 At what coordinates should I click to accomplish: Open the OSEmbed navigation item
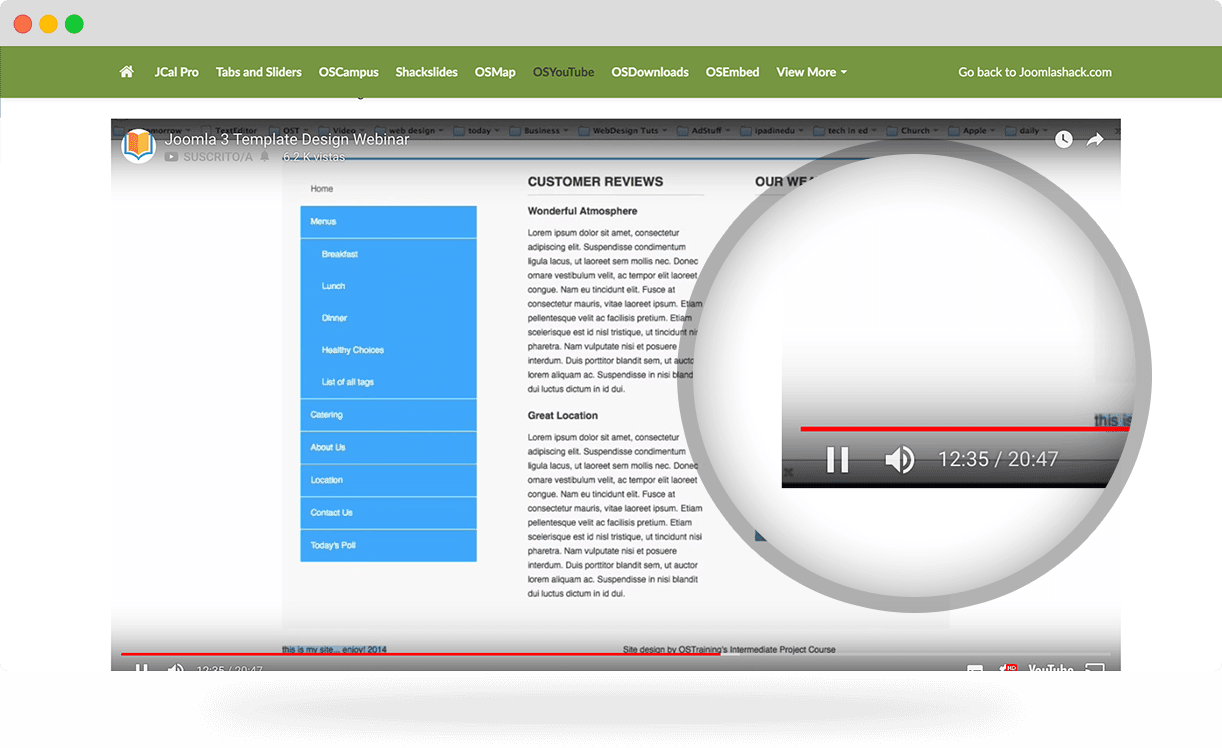tap(733, 72)
